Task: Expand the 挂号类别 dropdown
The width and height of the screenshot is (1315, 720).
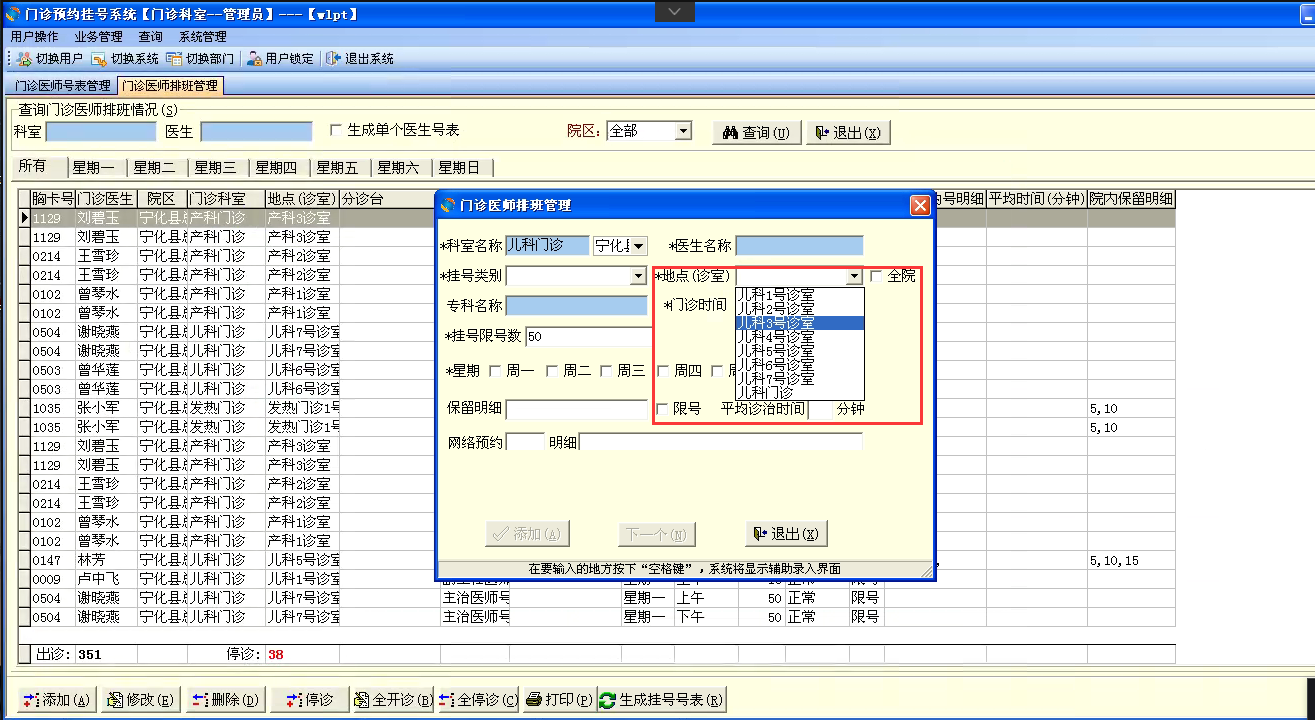Action: (x=638, y=276)
